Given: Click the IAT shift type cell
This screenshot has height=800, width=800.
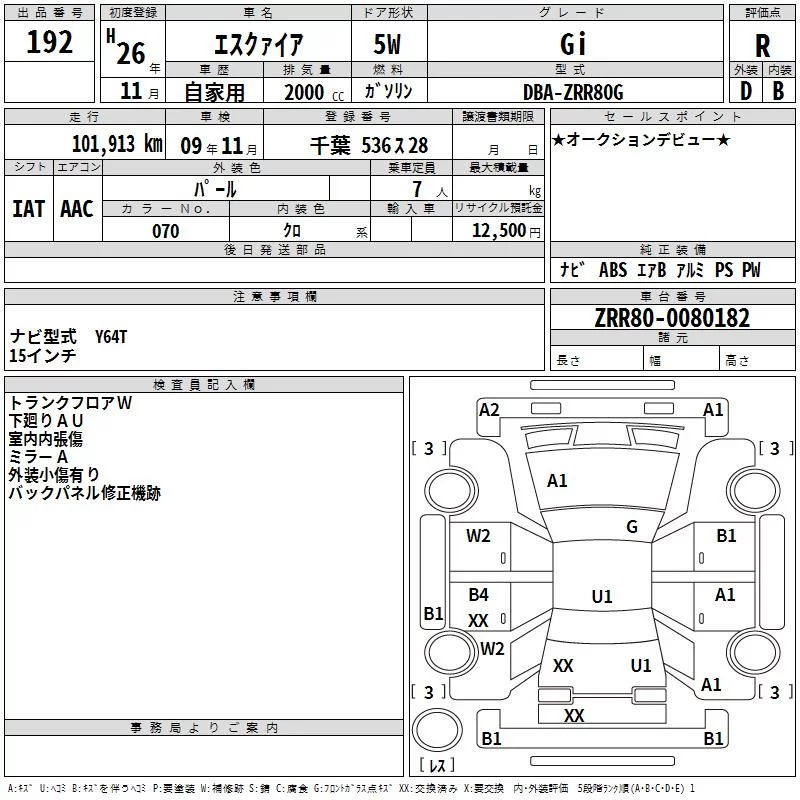Looking at the screenshot, I should 28,208.
